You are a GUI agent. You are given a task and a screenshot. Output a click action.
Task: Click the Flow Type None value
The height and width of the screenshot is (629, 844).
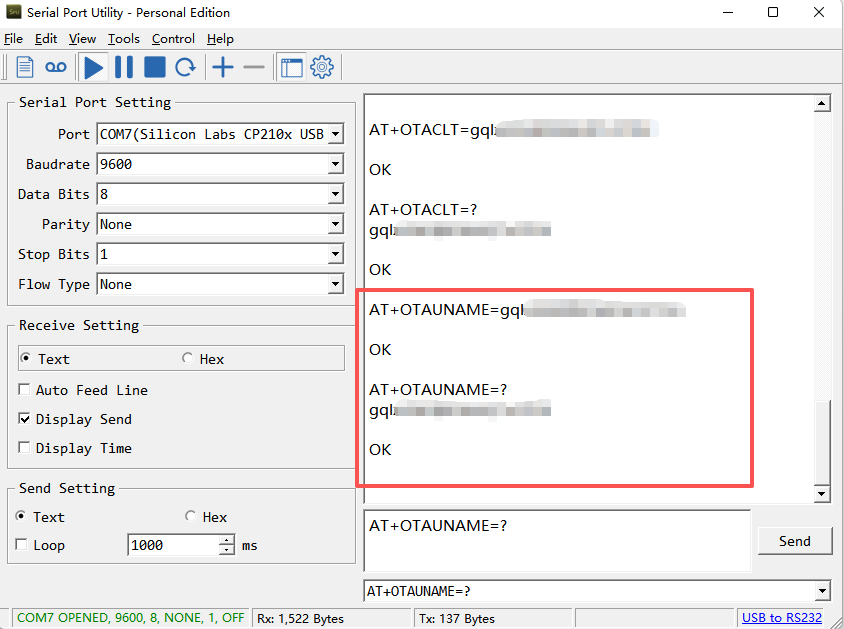116,285
